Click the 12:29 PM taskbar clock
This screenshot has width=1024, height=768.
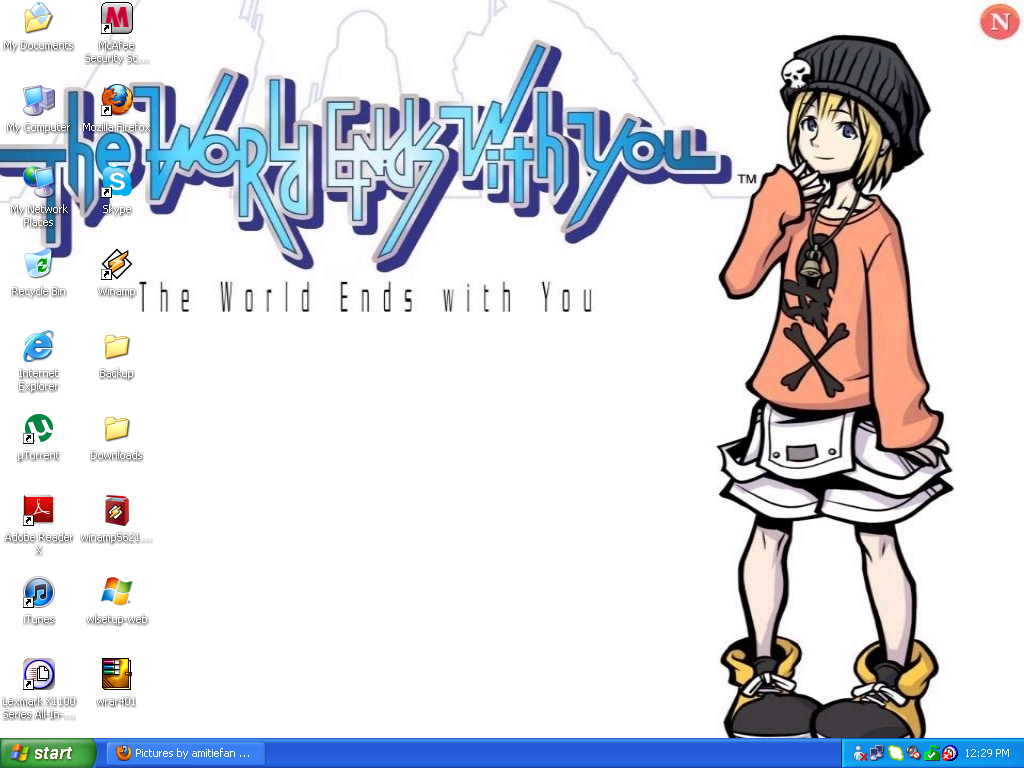(987, 754)
